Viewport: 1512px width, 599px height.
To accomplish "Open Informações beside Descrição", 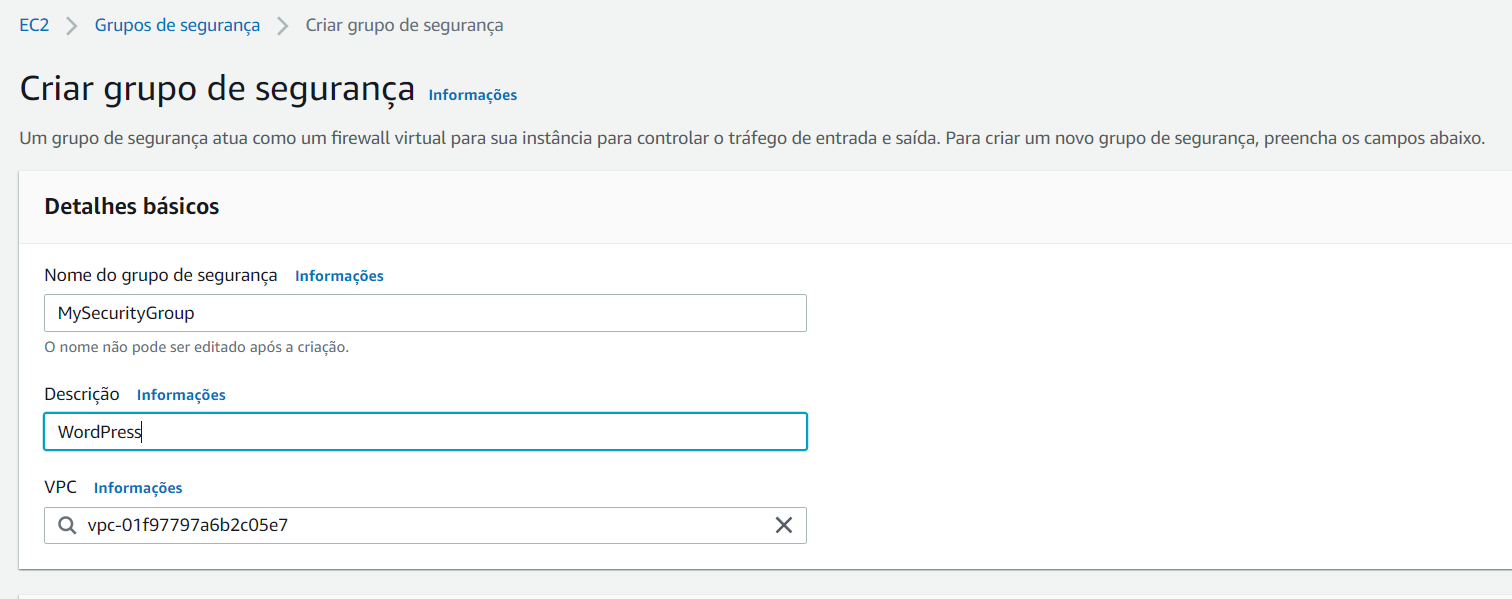I will click(181, 394).
